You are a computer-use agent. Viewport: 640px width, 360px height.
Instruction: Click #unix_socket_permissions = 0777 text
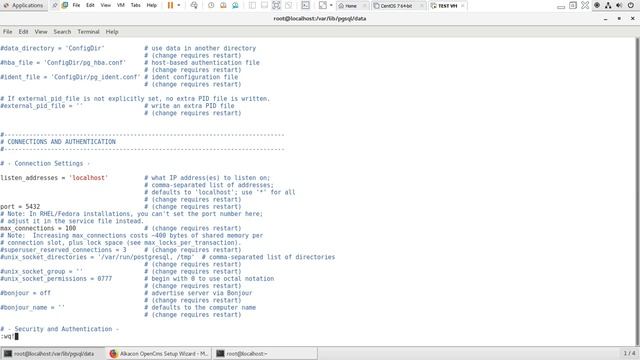[56, 279]
